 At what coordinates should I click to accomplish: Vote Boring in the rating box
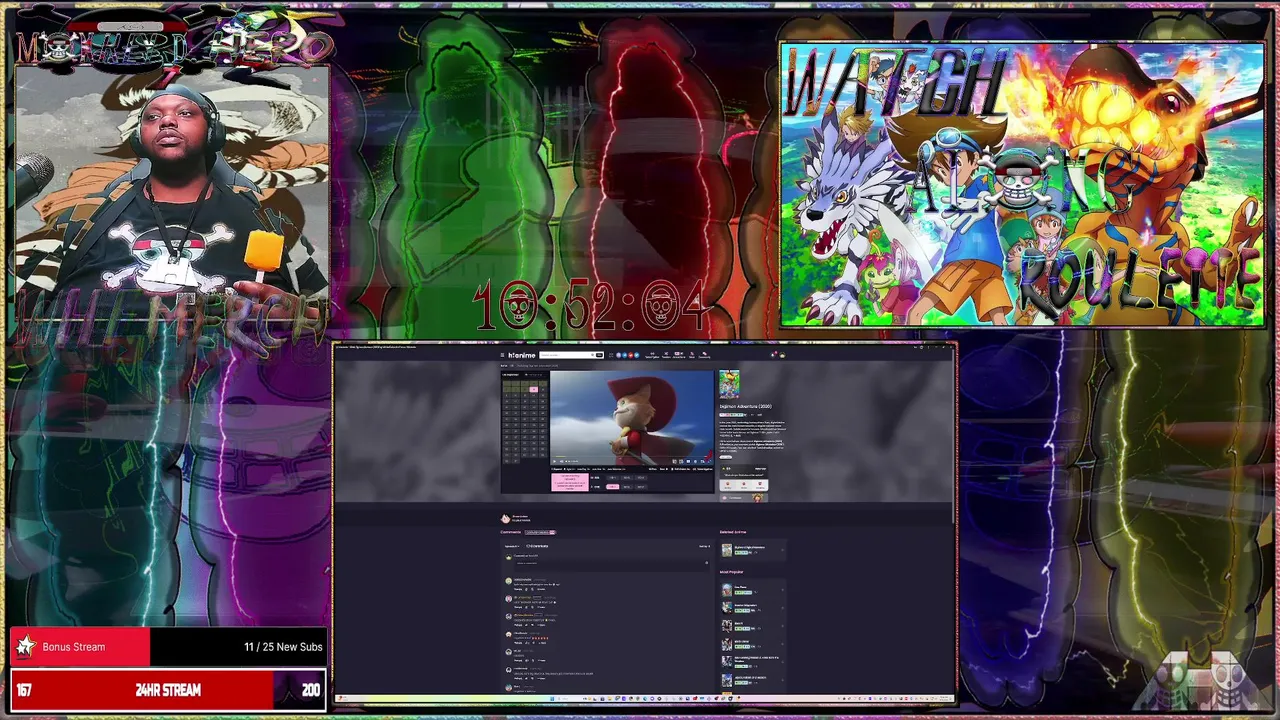tap(728, 485)
